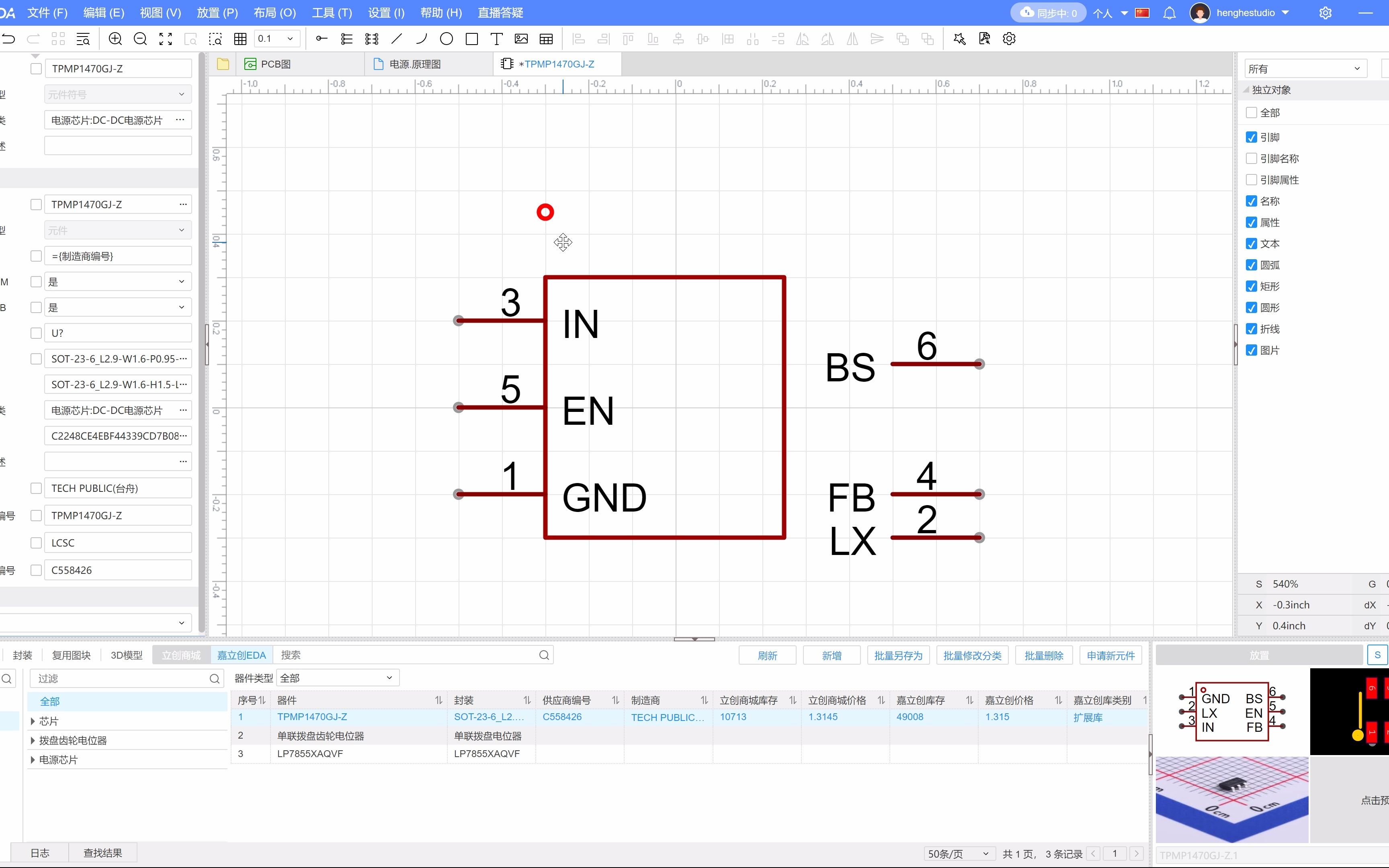Click the Flip Horizontal icon
This screenshot has width=1389, height=868.
[x=852, y=39]
